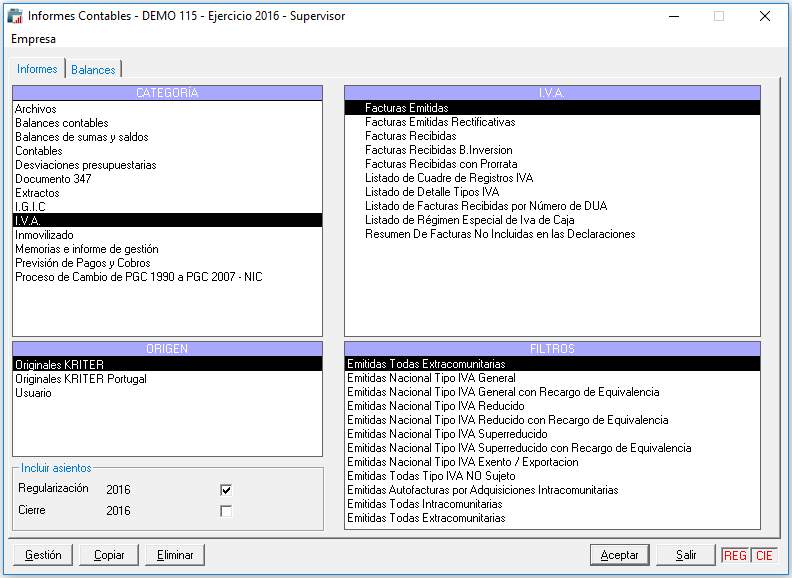The height and width of the screenshot is (578, 792).
Task: Pick Emitidas Todas Tipo IVA NO Sujeto
Action: click(553, 476)
